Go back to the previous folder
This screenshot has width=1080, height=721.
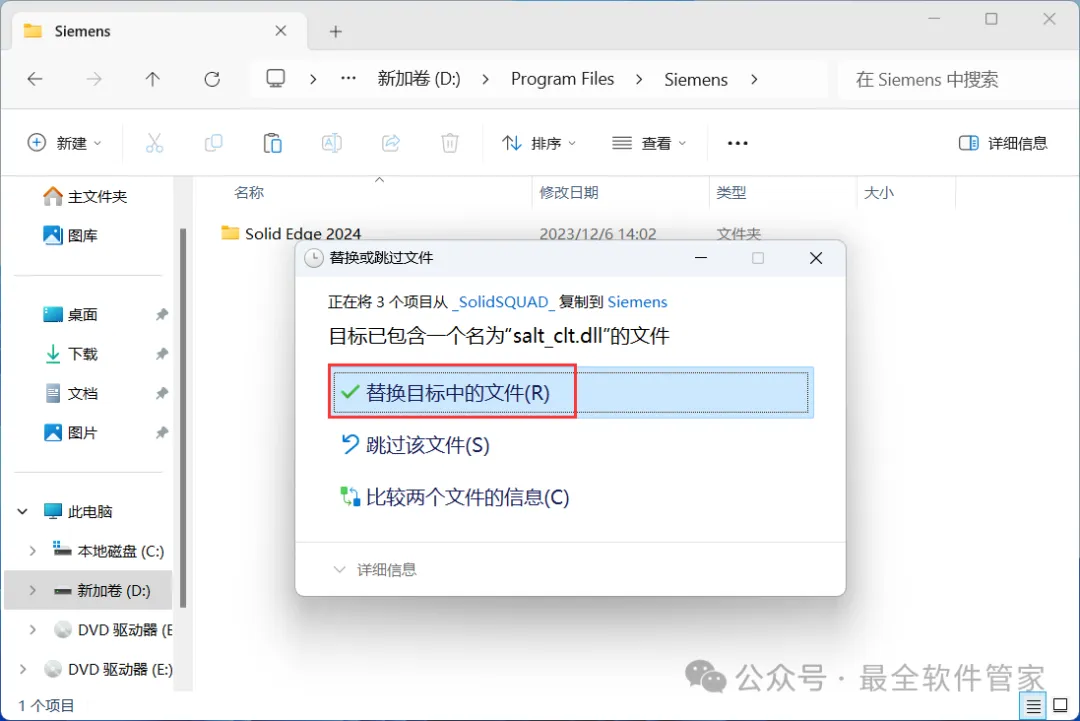(34, 79)
